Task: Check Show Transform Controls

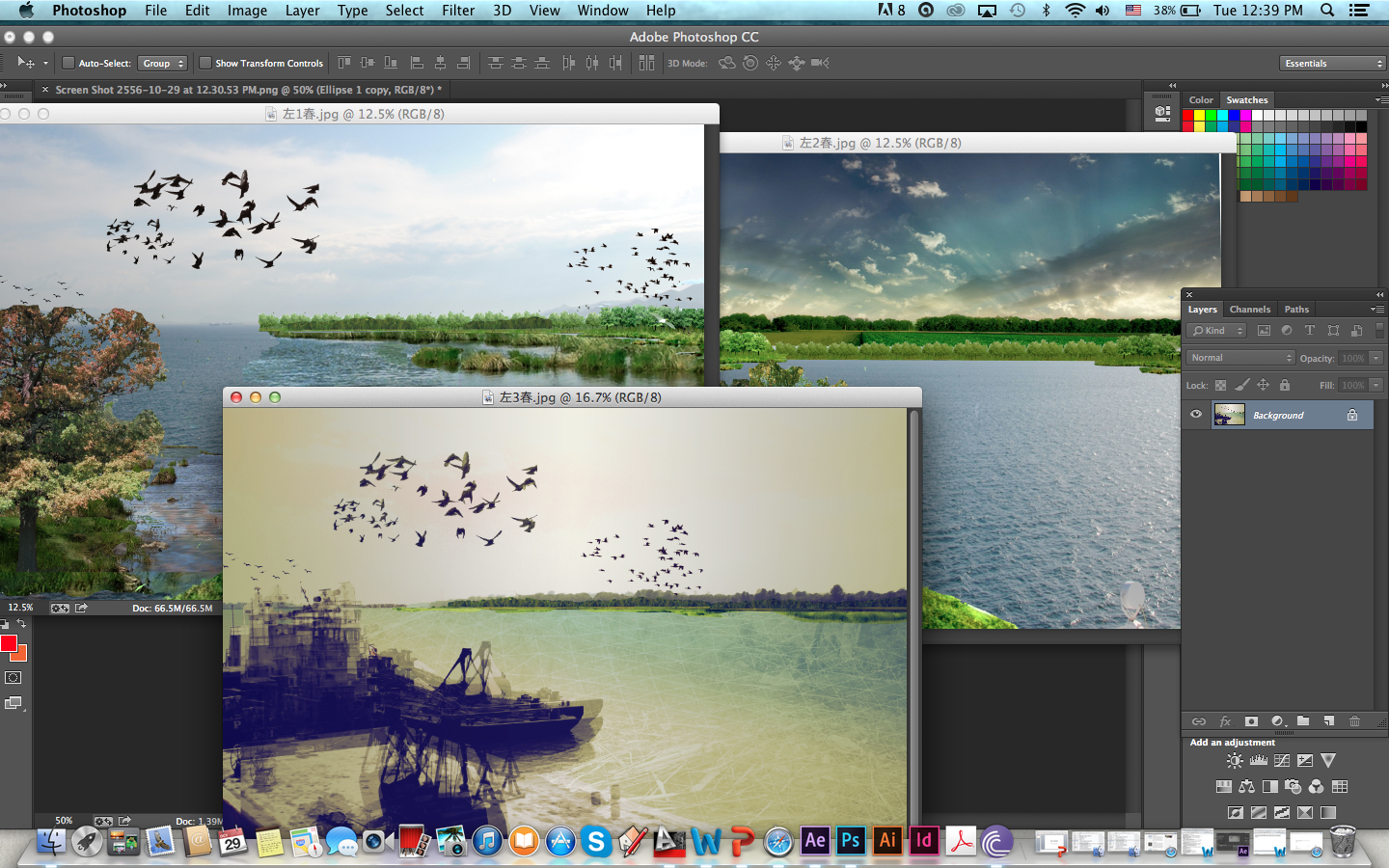Action: point(205,63)
